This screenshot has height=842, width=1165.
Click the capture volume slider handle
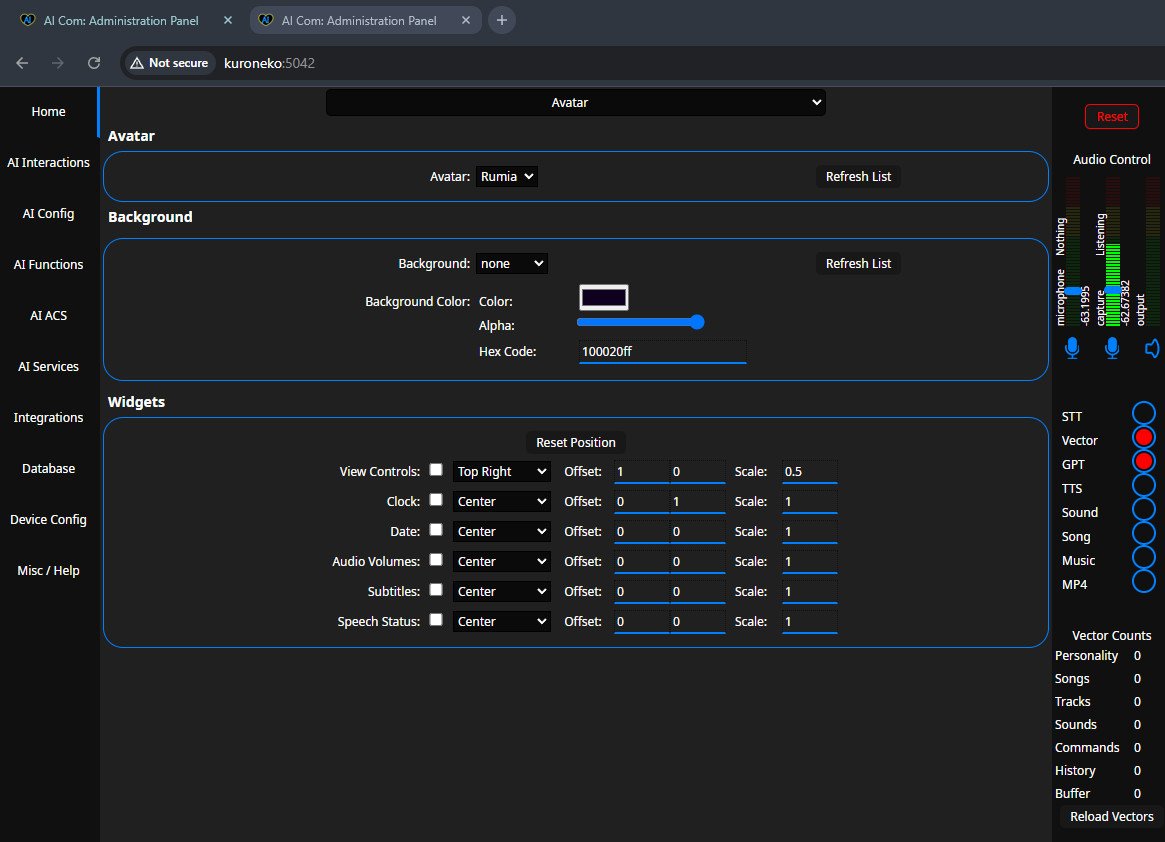coord(1112,289)
